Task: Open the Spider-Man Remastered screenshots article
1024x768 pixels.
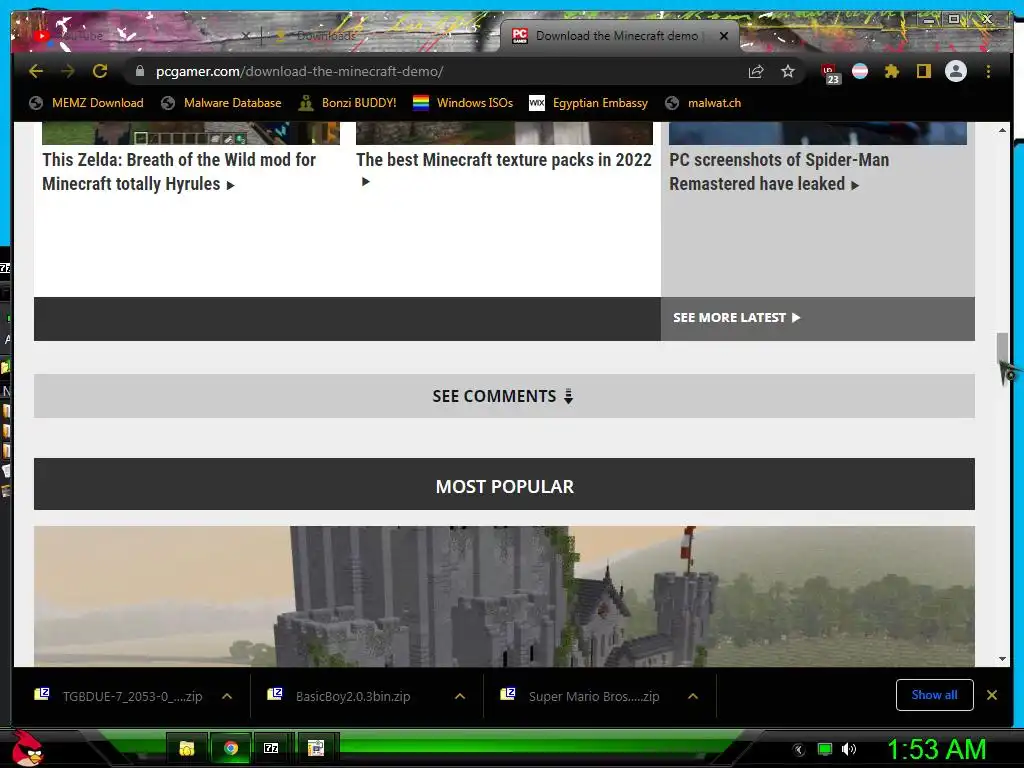Action: (779, 172)
